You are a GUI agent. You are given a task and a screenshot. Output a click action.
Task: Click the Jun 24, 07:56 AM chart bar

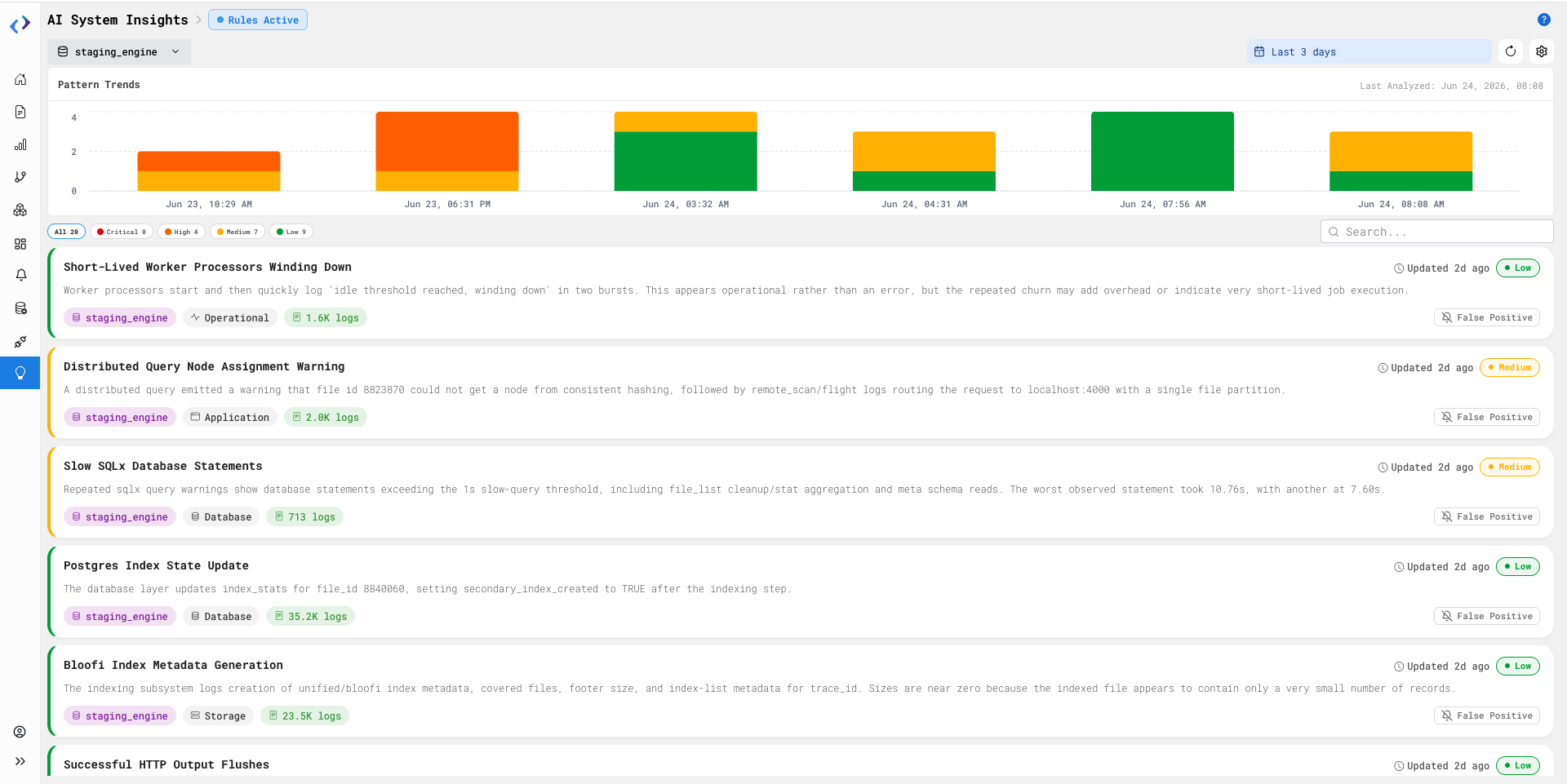pyautogui.click(x=1162, y=151)
